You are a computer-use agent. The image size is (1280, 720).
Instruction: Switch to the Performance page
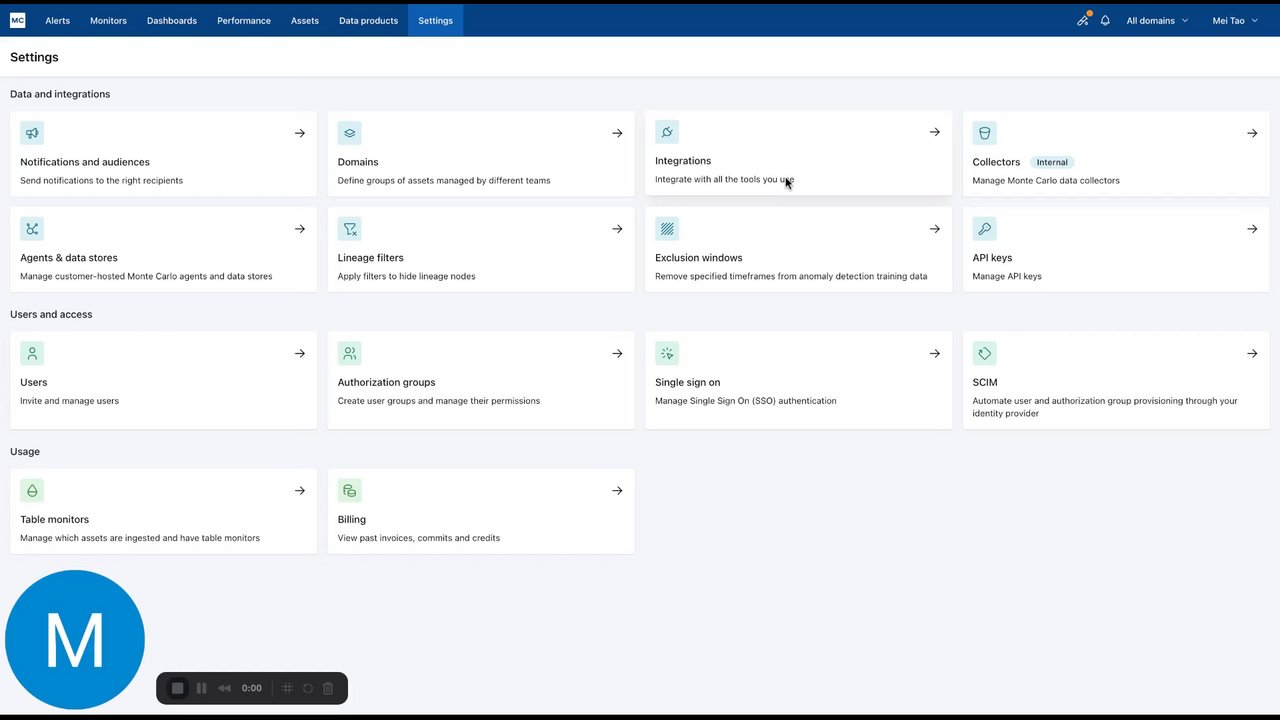pyautogui.click(x=244, y=20)
